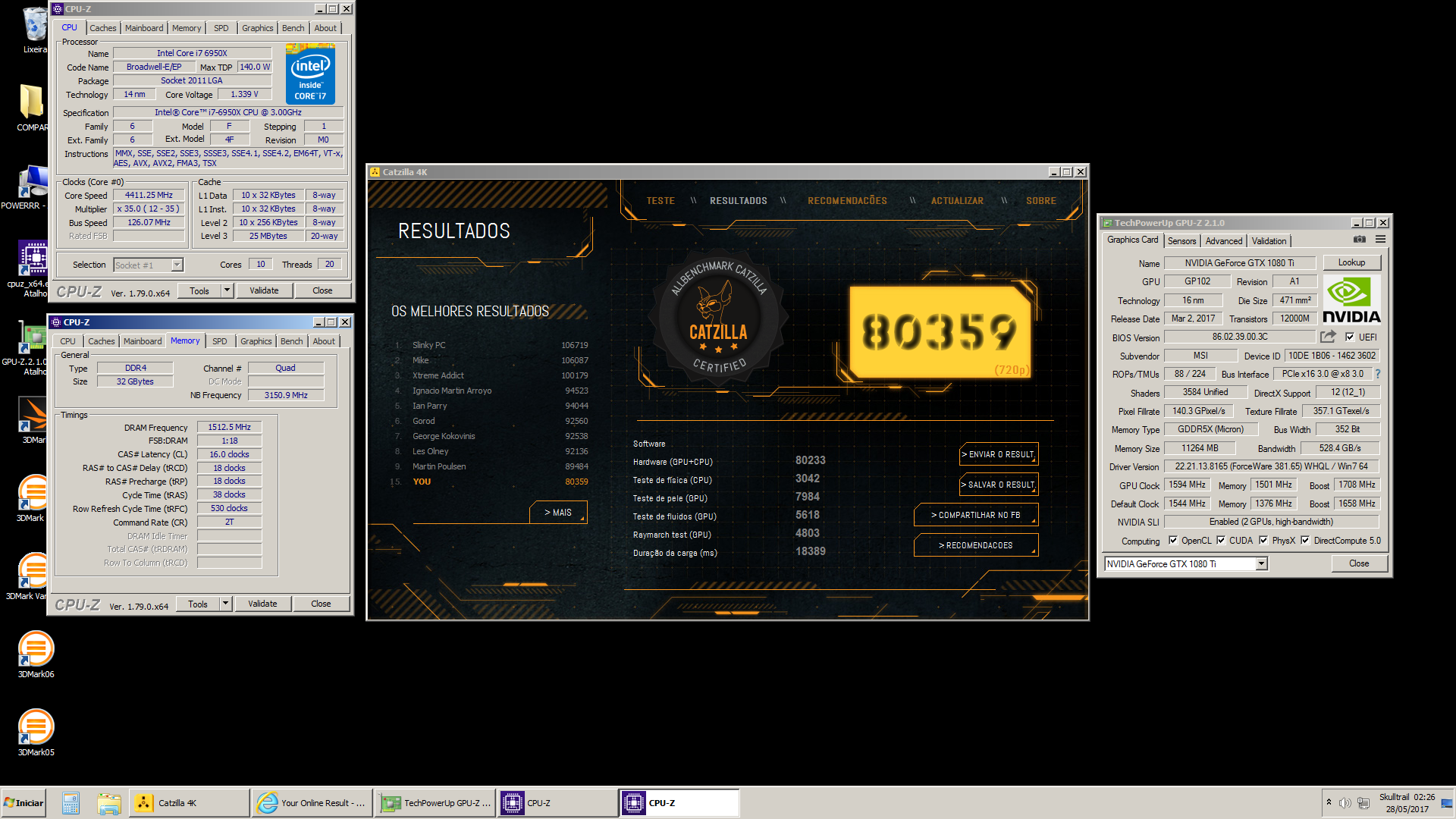The width and height of the screenshot is (1456, 819).
Task: Open the Advanced tab in GPU-Z
Action: pos(1224,241)
